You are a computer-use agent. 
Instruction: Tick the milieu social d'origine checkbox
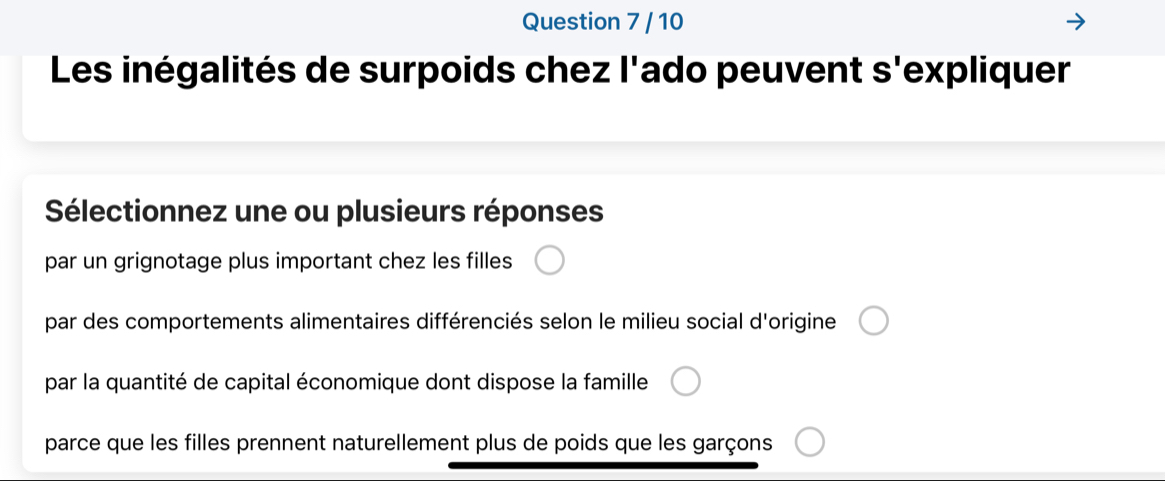tap(873, 322)
